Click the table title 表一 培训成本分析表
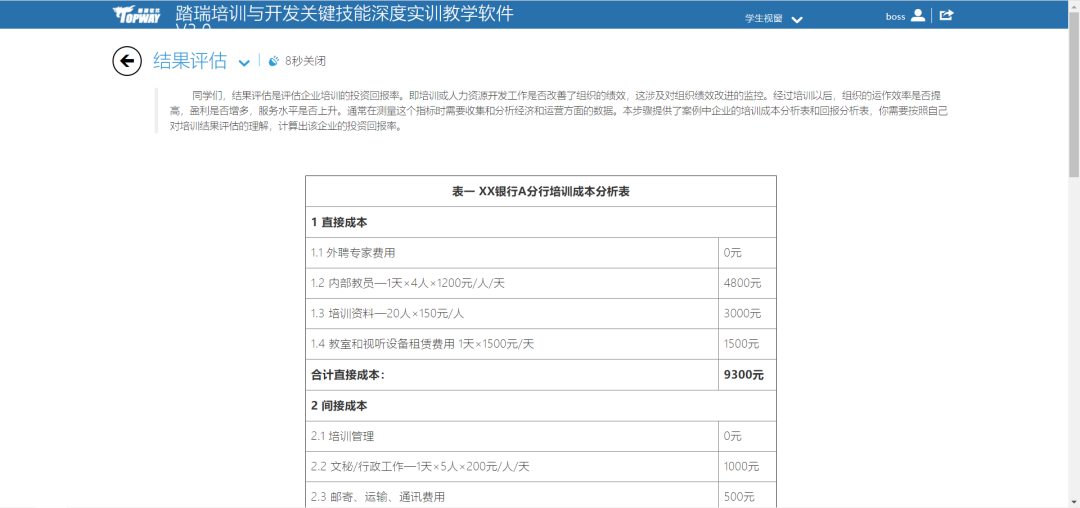 (x=540, y=191)
